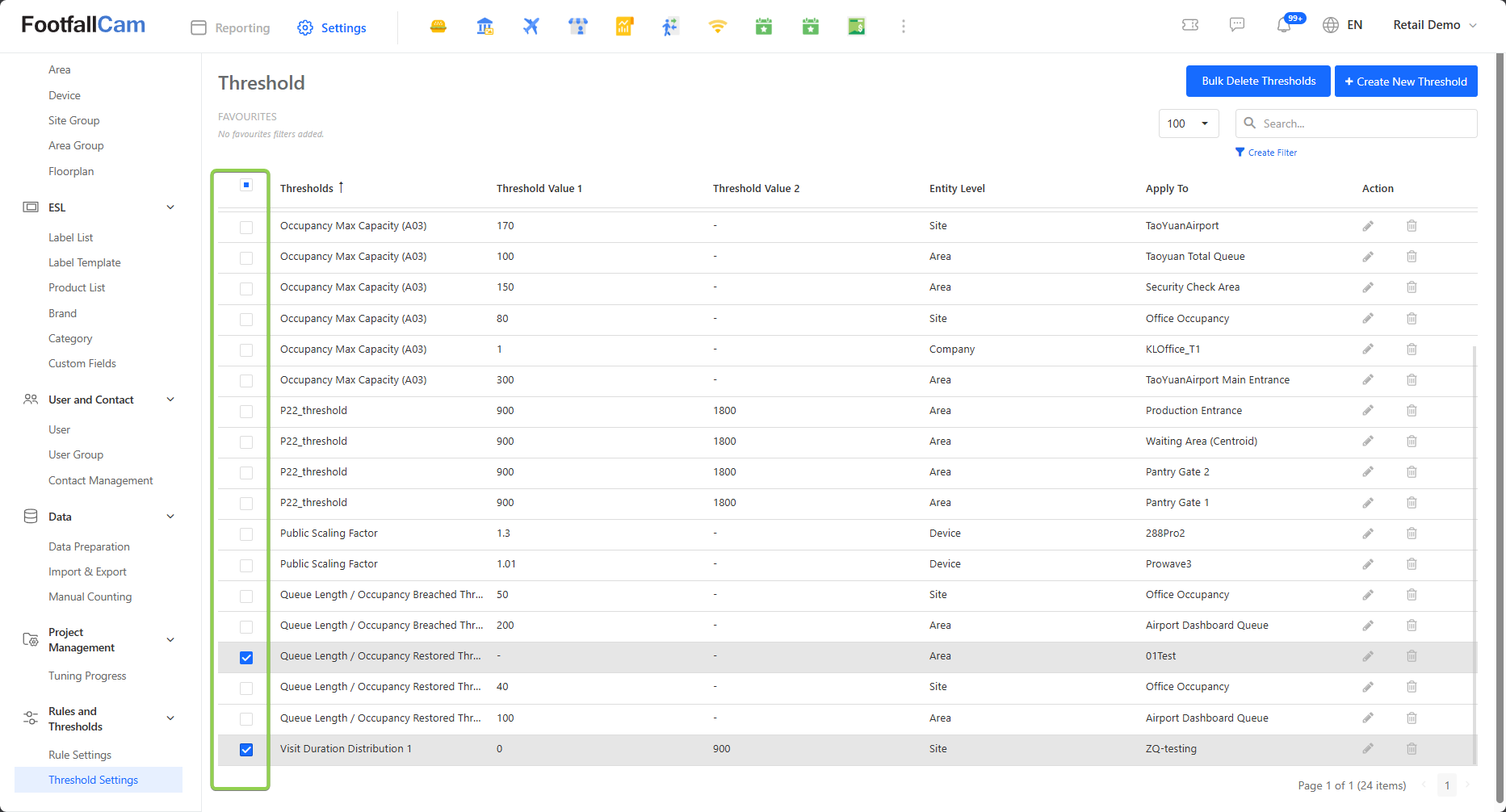This screenshot has width=1506, height=812.
Task: Expand the Retail Demo account dropdown
Action: click(x=1434, y=25)
